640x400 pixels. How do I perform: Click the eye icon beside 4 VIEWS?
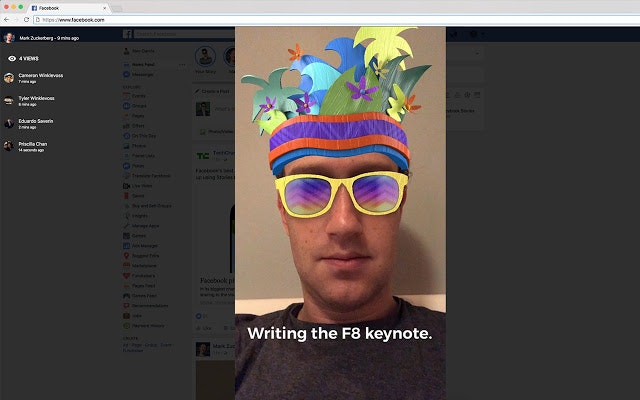point(12,59)
